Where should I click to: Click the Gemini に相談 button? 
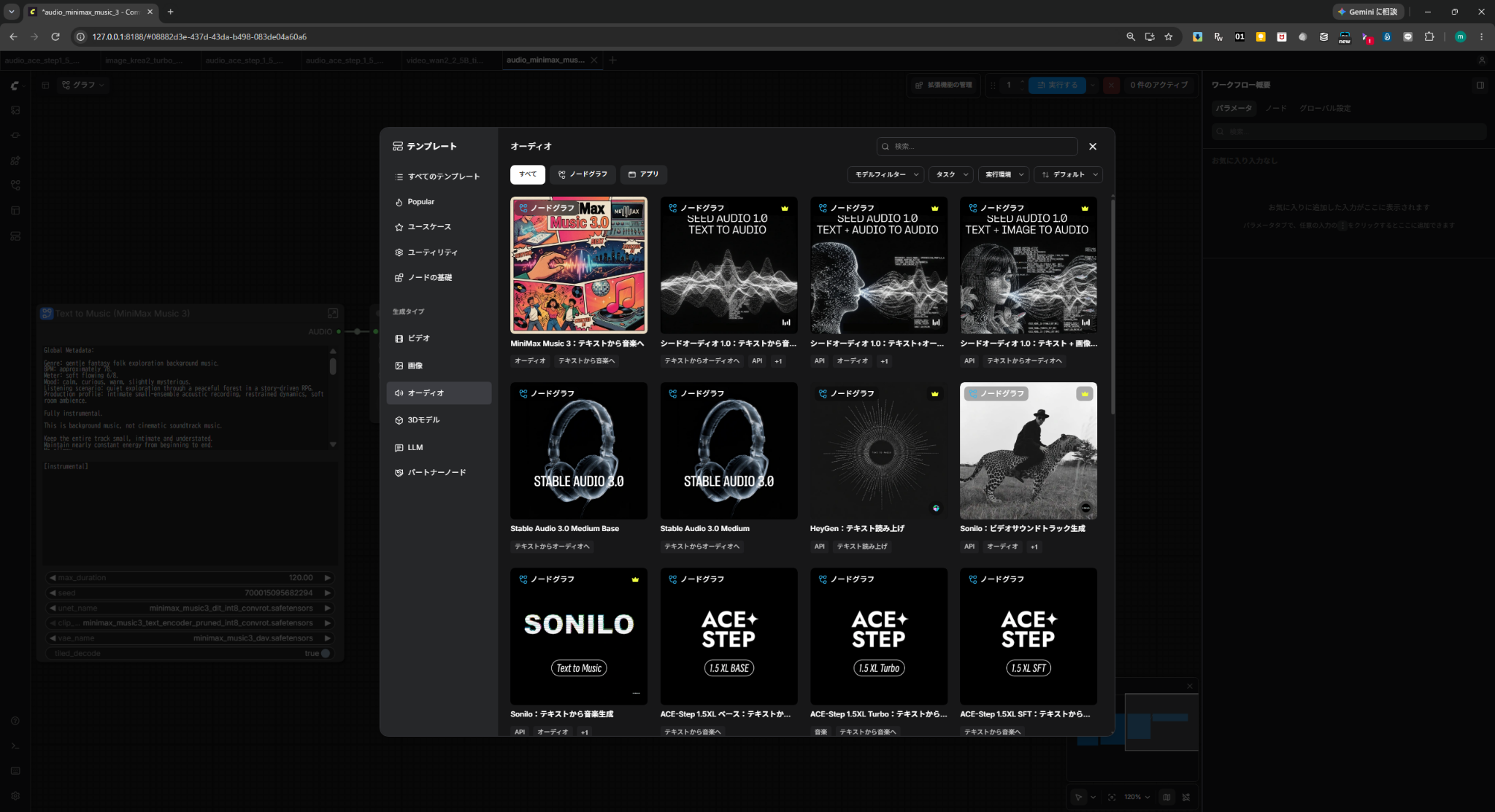(x=1367, y=12)
